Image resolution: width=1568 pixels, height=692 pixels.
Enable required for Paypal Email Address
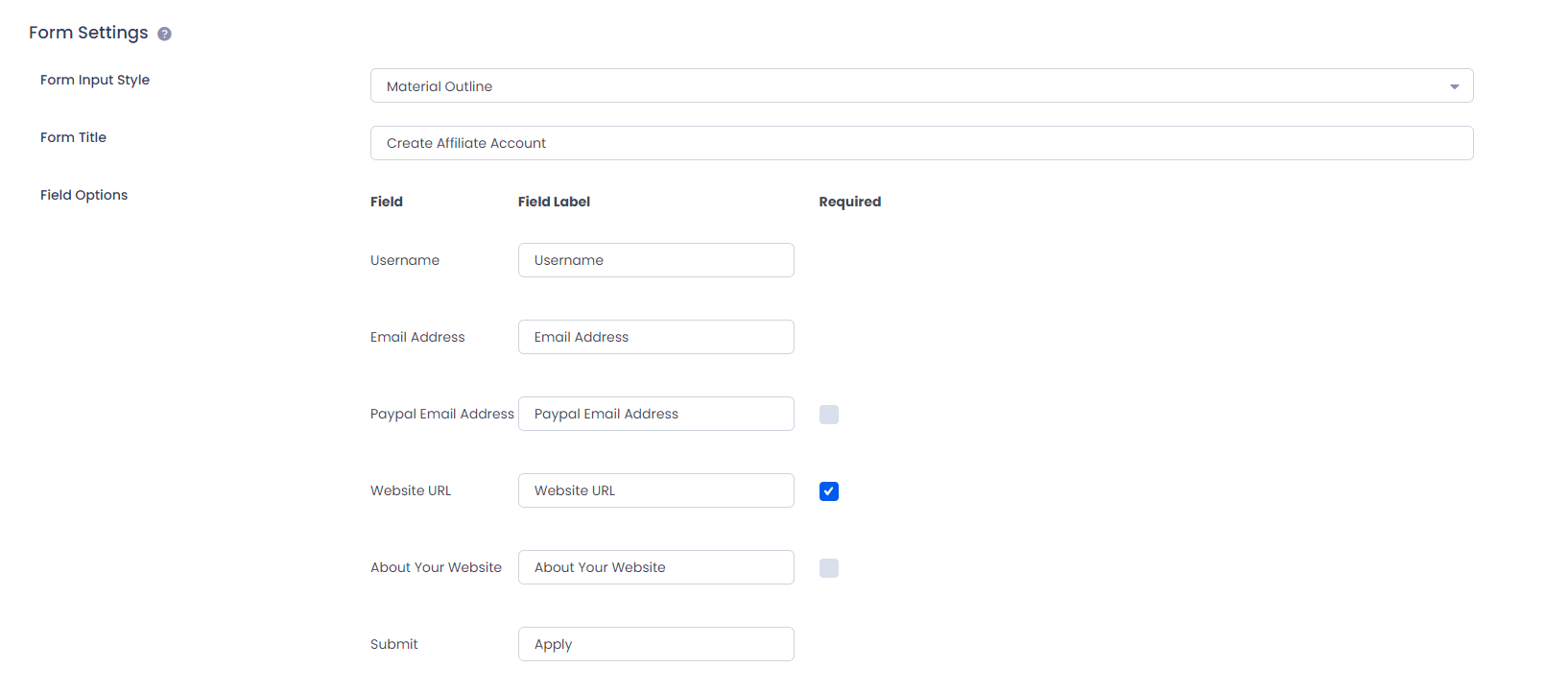pos(829,415)
